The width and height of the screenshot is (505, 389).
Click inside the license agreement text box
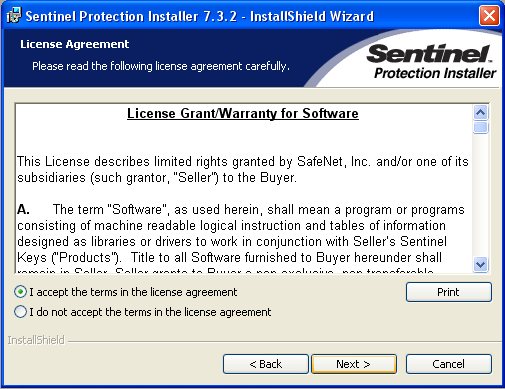pos(244,189)
